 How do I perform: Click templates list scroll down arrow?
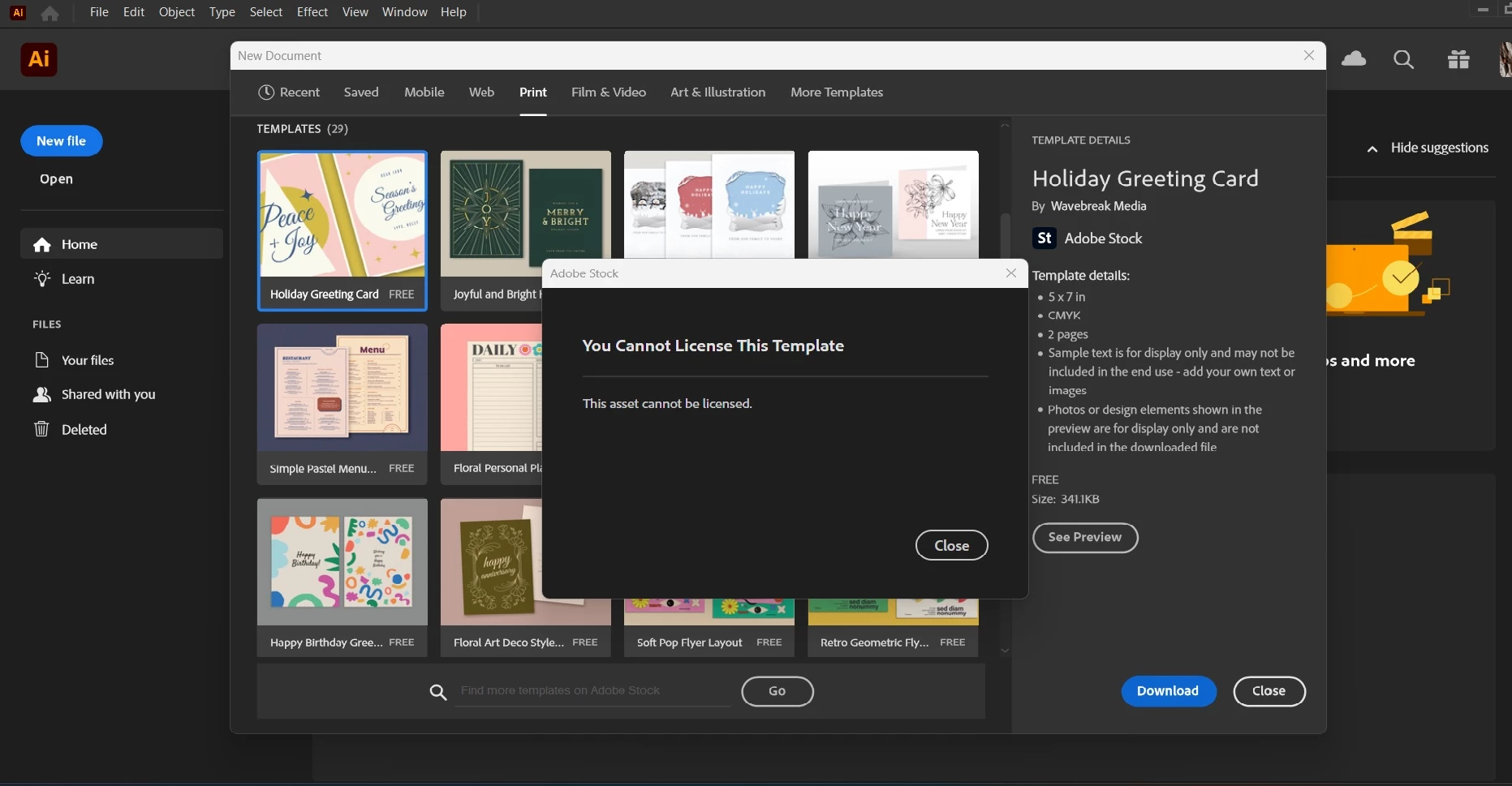[1005, 651]
